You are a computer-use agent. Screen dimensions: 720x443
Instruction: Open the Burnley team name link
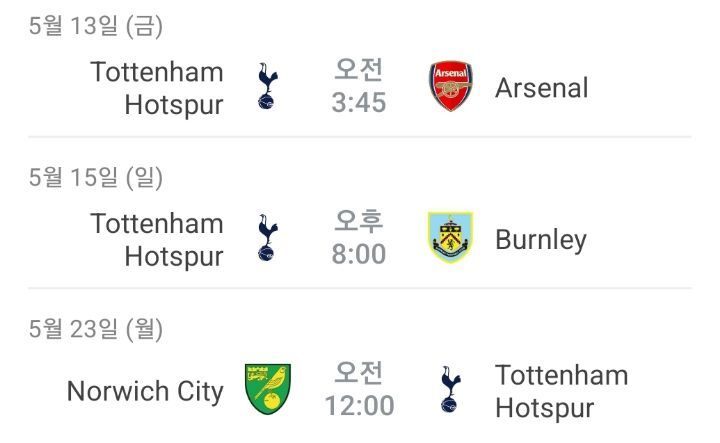[x=541, y=240]
